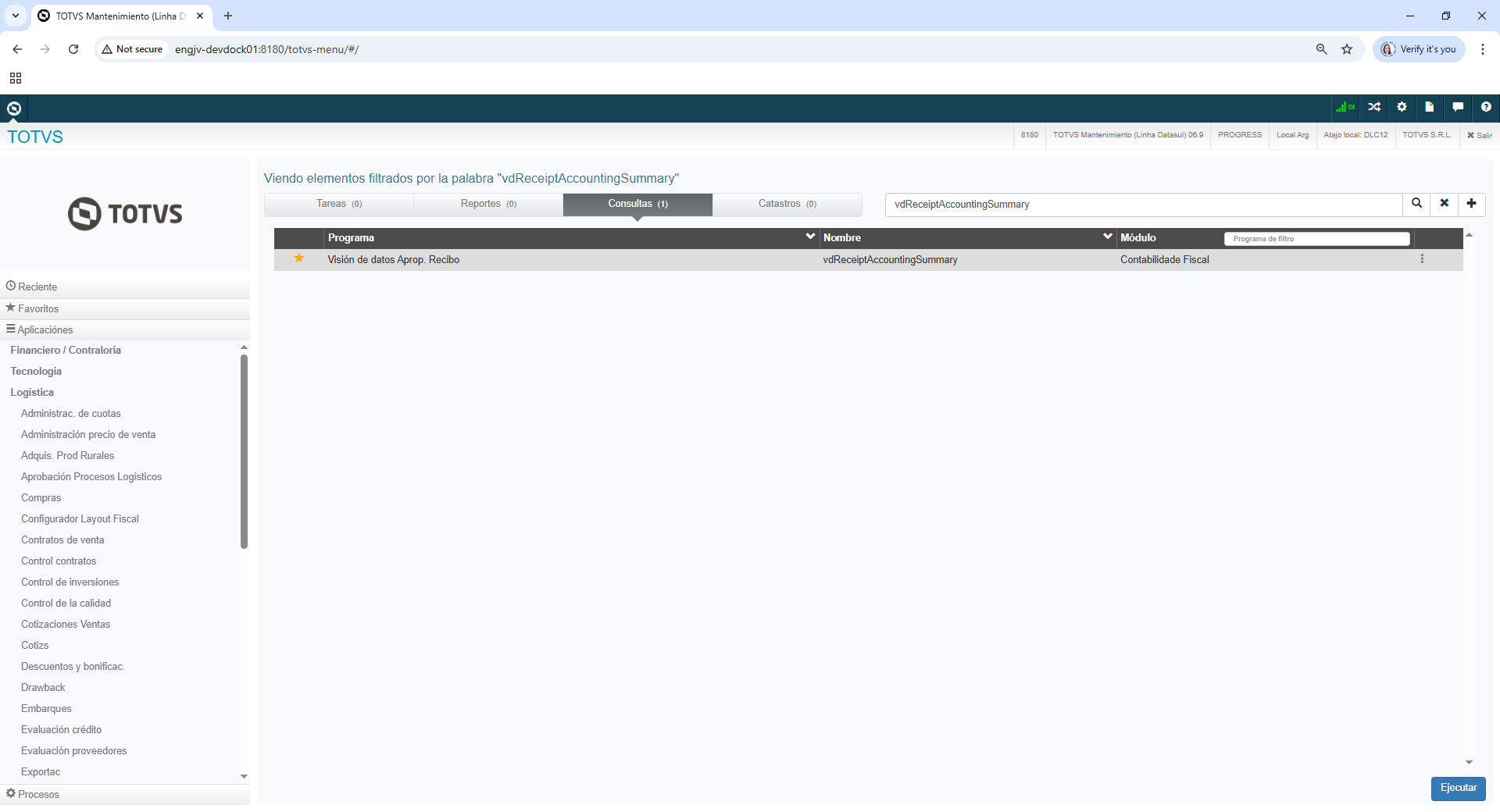Switch to the Tareas tab
Viewport: 1500px width, 812px height.
tap(339, 205)
